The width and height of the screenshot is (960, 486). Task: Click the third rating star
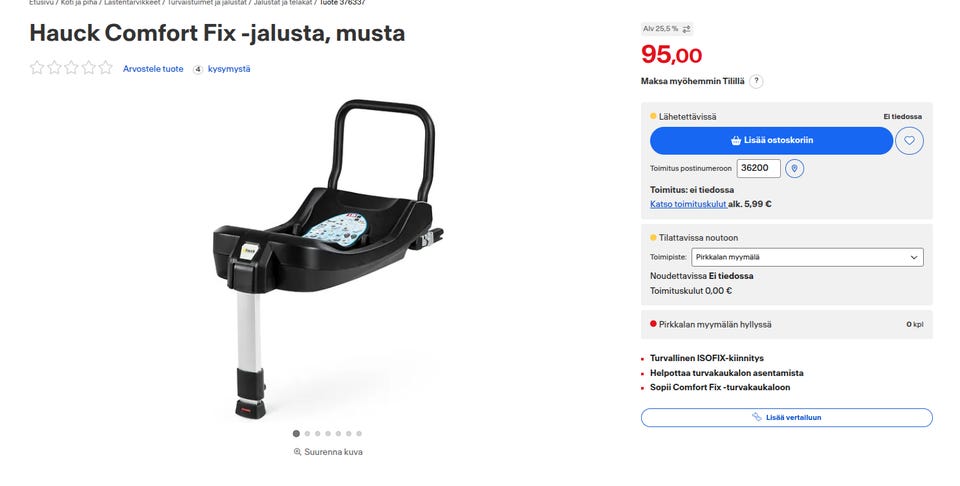tap(72, 68)
